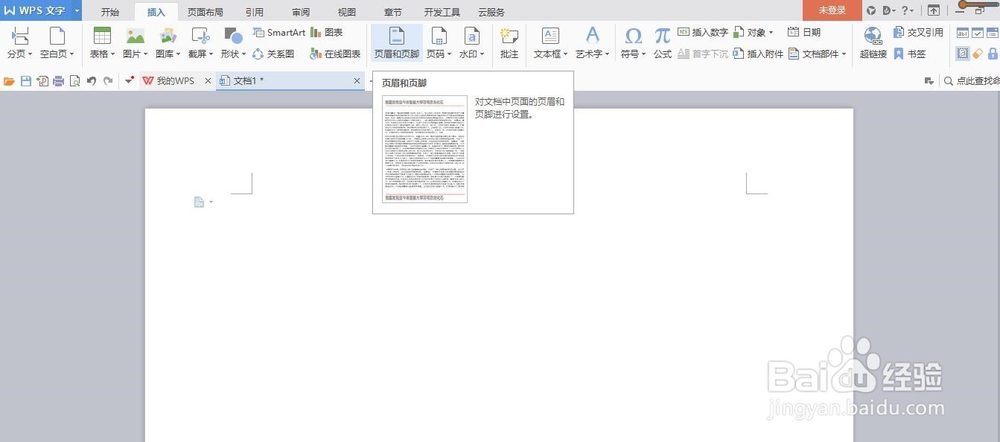Open the online charts 在线图表

[x=335, y=54]
